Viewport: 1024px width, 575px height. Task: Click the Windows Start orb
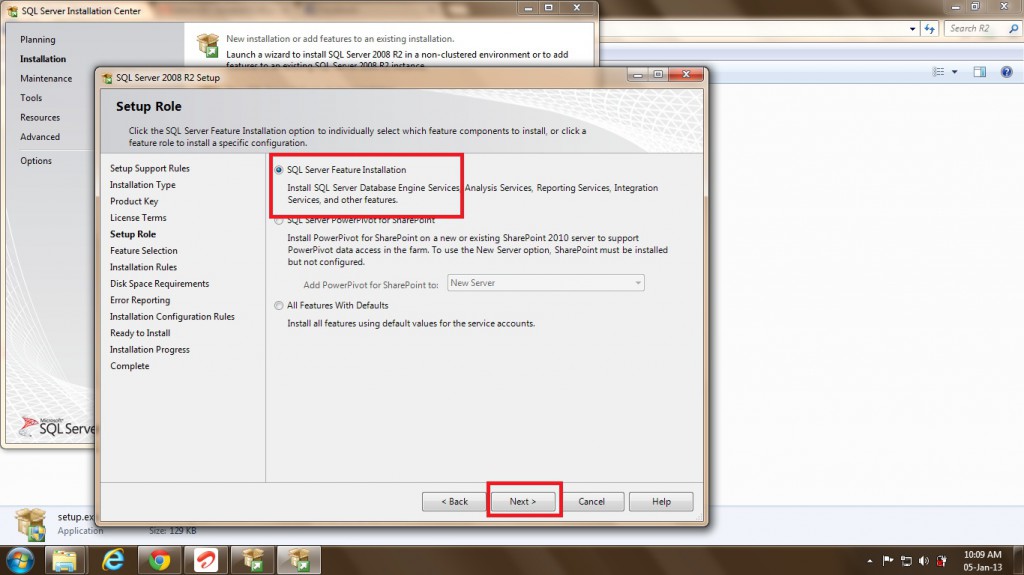point(19,558)
